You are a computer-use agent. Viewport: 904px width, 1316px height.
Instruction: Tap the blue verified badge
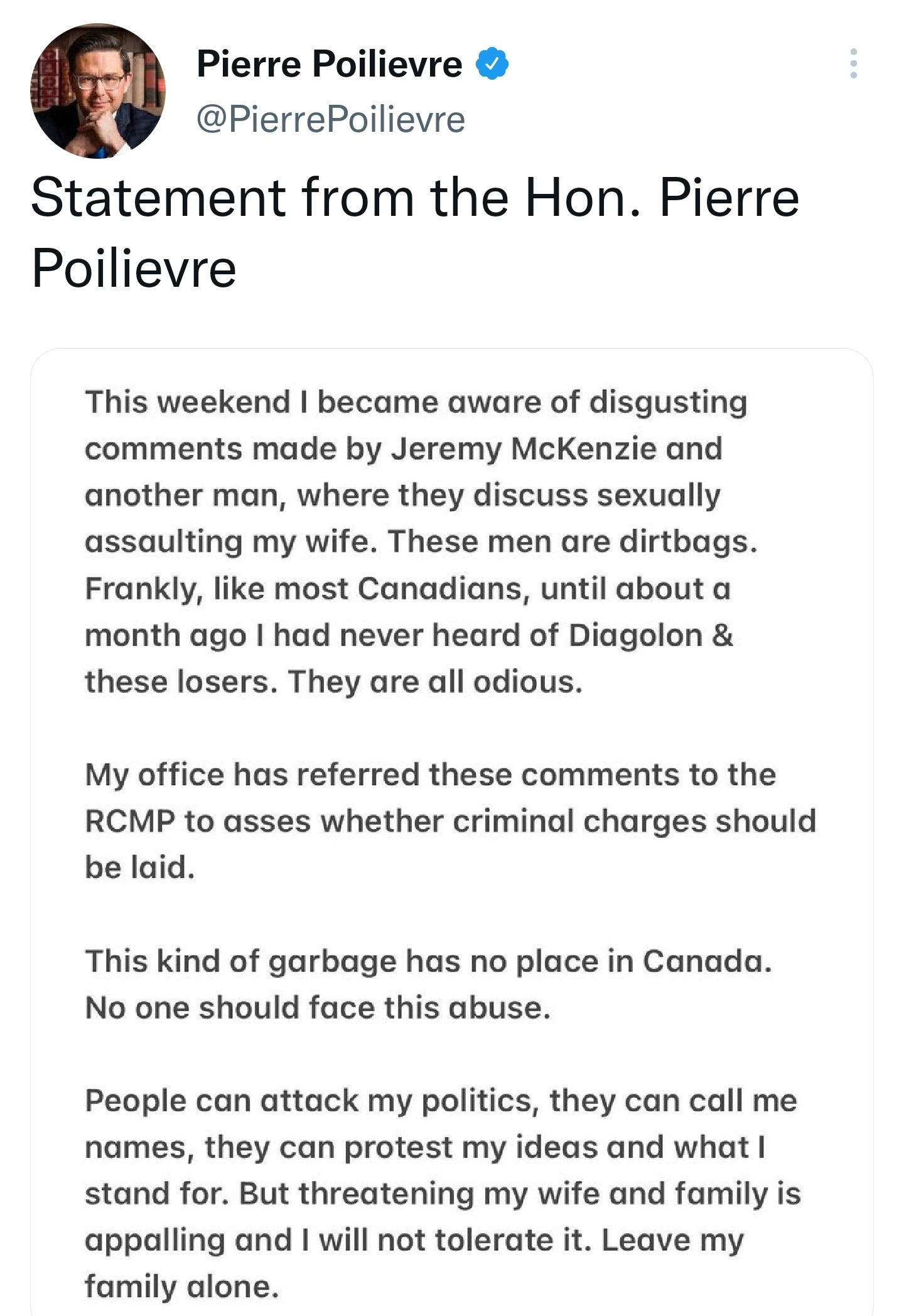(x=493, y=64)
